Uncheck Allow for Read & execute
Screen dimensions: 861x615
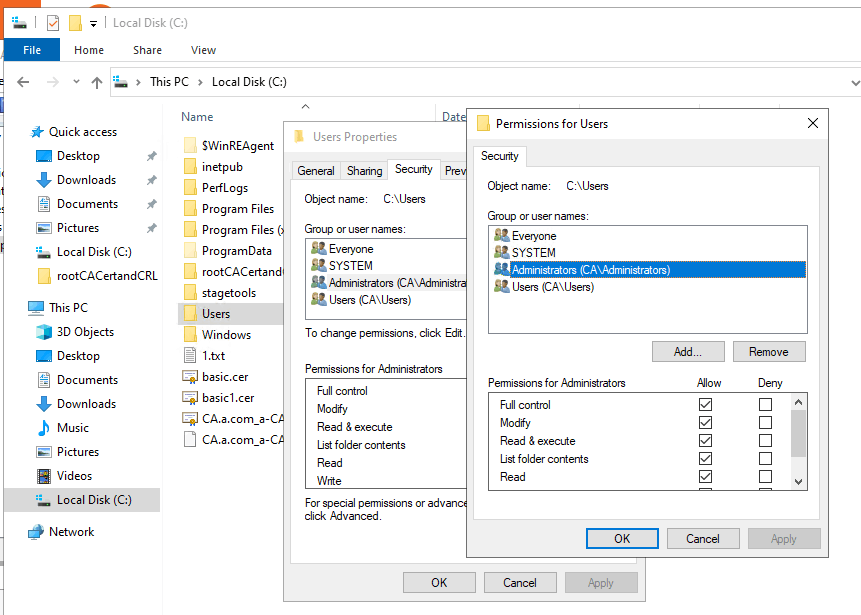point(706,441)
